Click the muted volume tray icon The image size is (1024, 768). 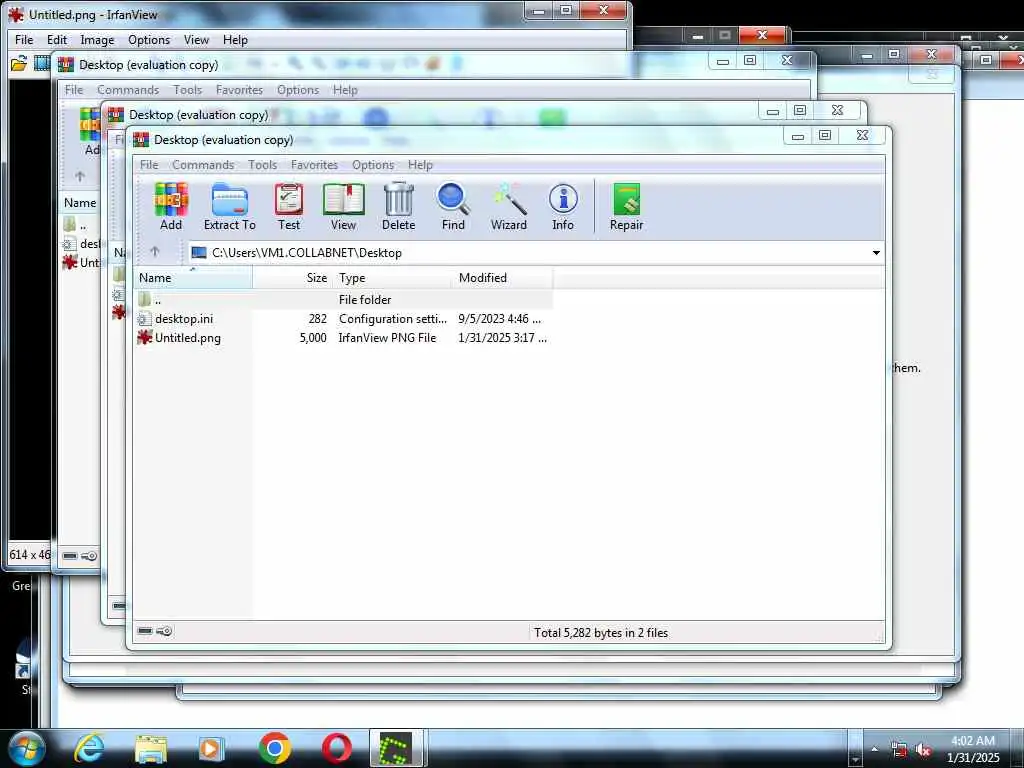pyautogui.click(x=923, y=750)
